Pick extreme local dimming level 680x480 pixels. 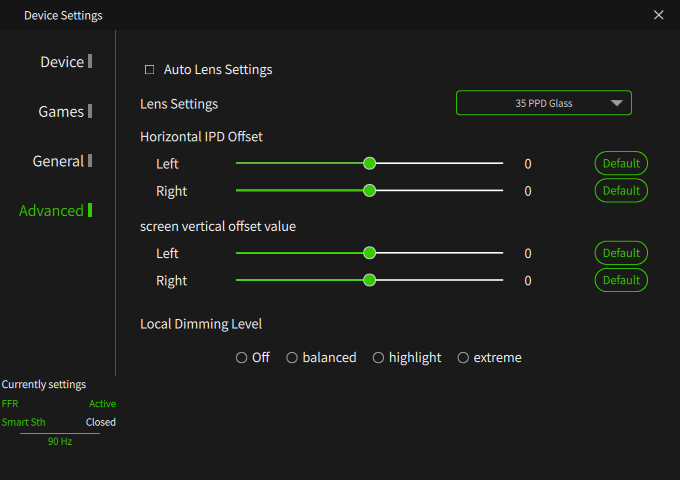(x=463, y=358)
